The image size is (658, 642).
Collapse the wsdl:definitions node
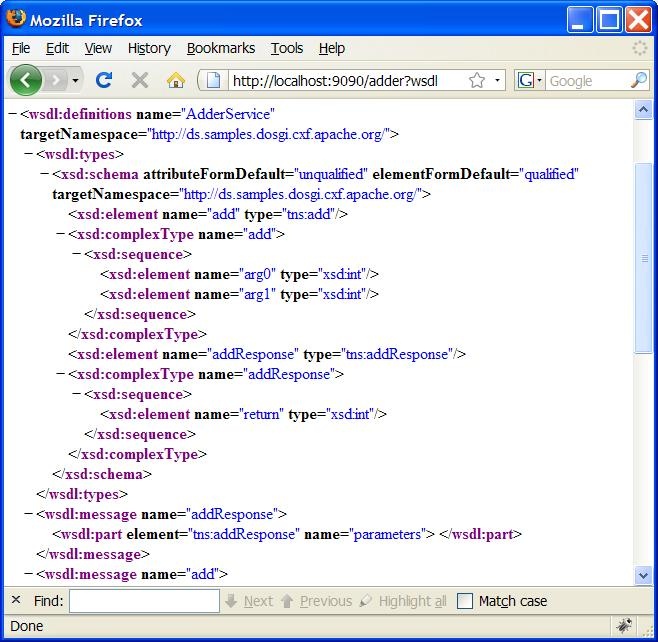click(x=13, y=114)
